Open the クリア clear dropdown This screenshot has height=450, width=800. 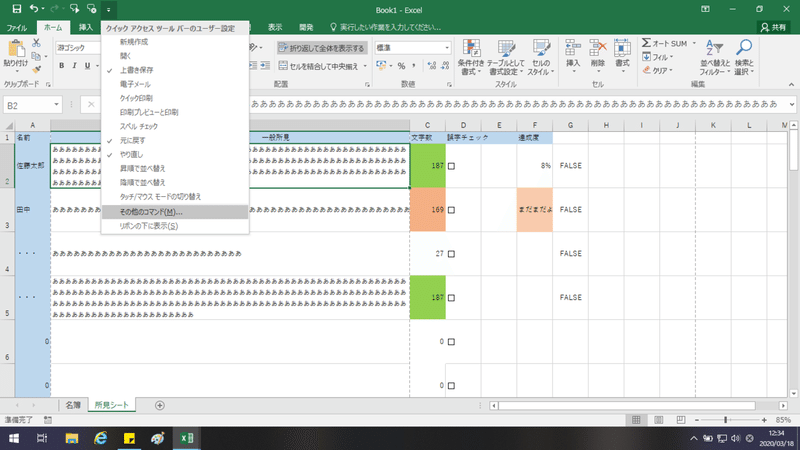pos(658,70)
